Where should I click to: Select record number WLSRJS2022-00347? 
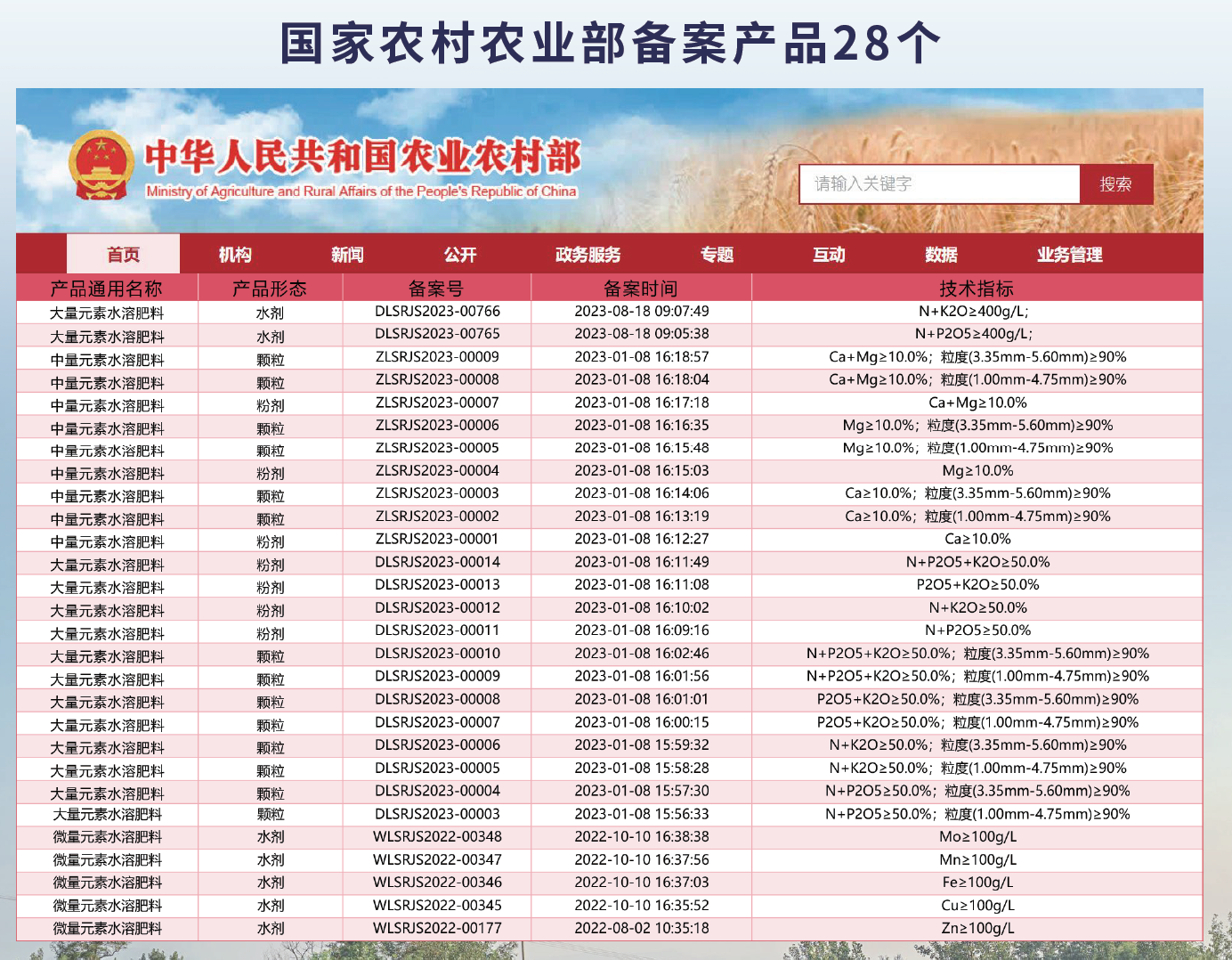click(437, 859)
